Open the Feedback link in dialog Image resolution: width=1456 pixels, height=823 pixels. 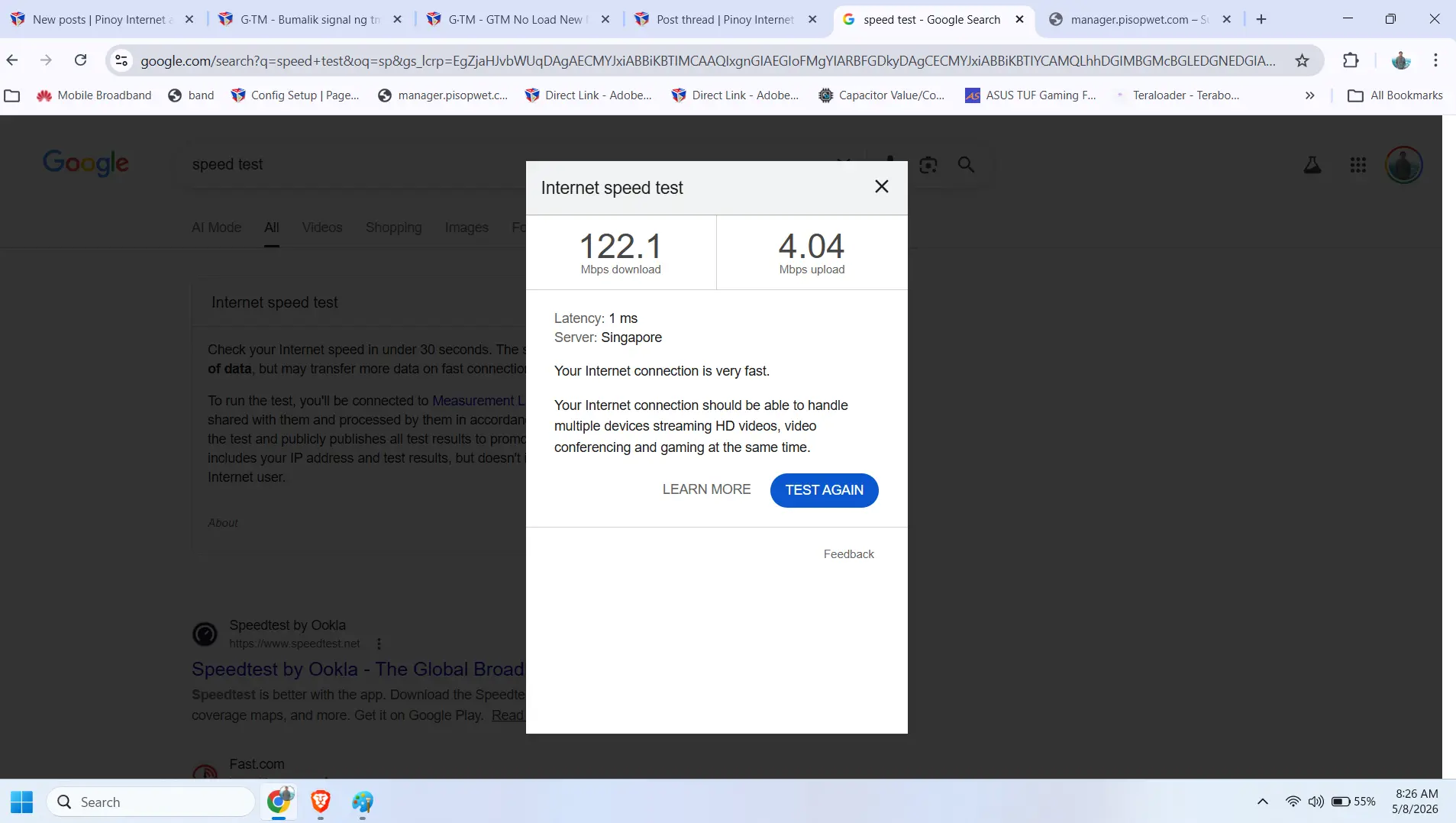(x=848, y=554)
